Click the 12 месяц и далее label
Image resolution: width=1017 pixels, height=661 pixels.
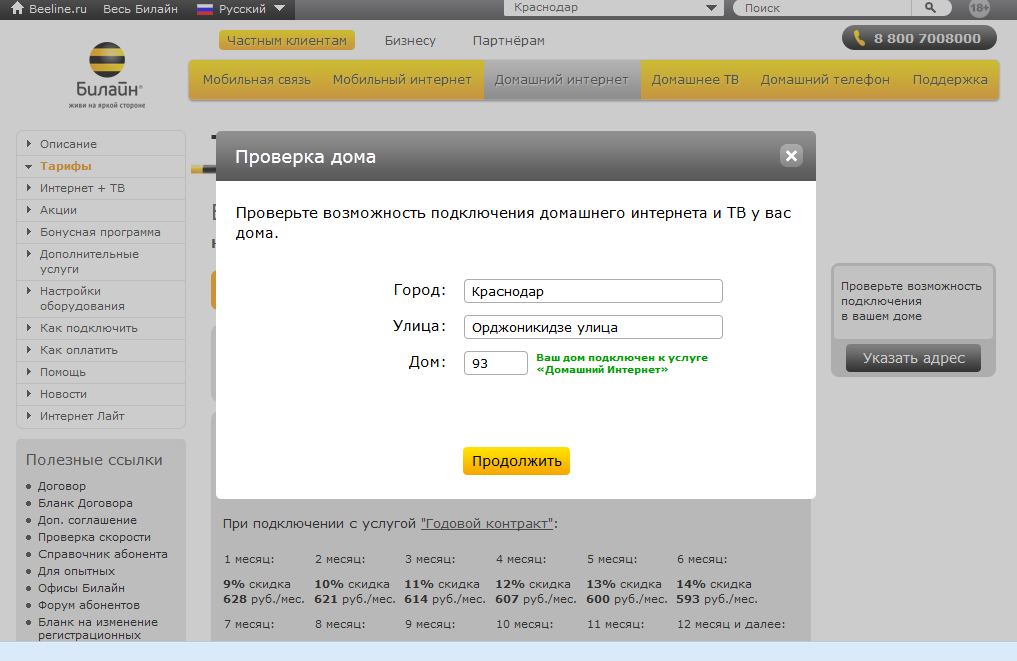pos(731,624)
